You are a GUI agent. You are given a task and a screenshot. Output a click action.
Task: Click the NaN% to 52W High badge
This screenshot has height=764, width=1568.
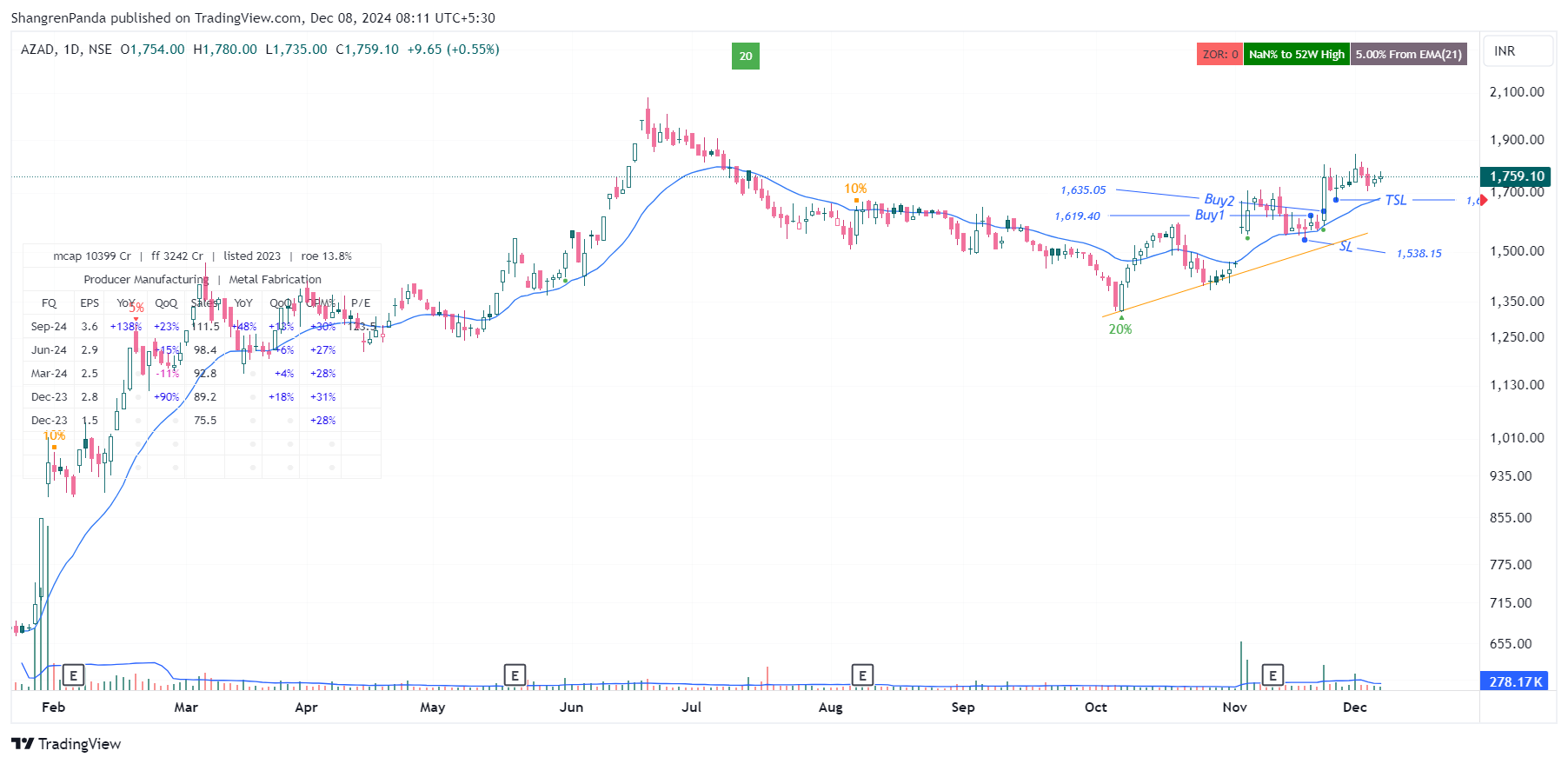pyautogui.click(x=1297, y=54)
